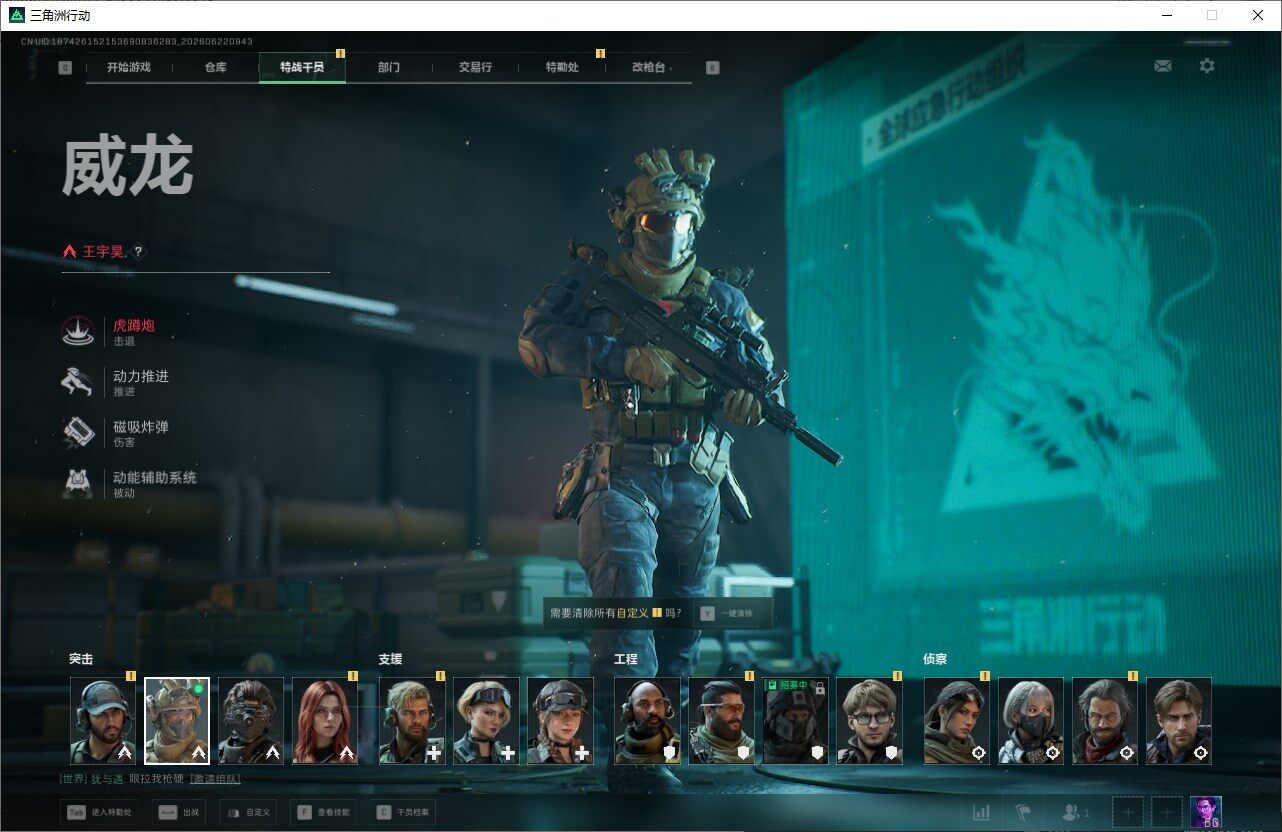Click the 出战 deploy button
The image size is (1282, 832).
coord(180,813)
